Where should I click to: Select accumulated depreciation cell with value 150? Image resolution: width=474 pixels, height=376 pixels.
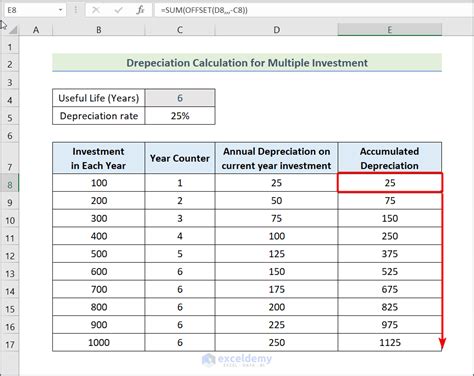click(390, 218)
